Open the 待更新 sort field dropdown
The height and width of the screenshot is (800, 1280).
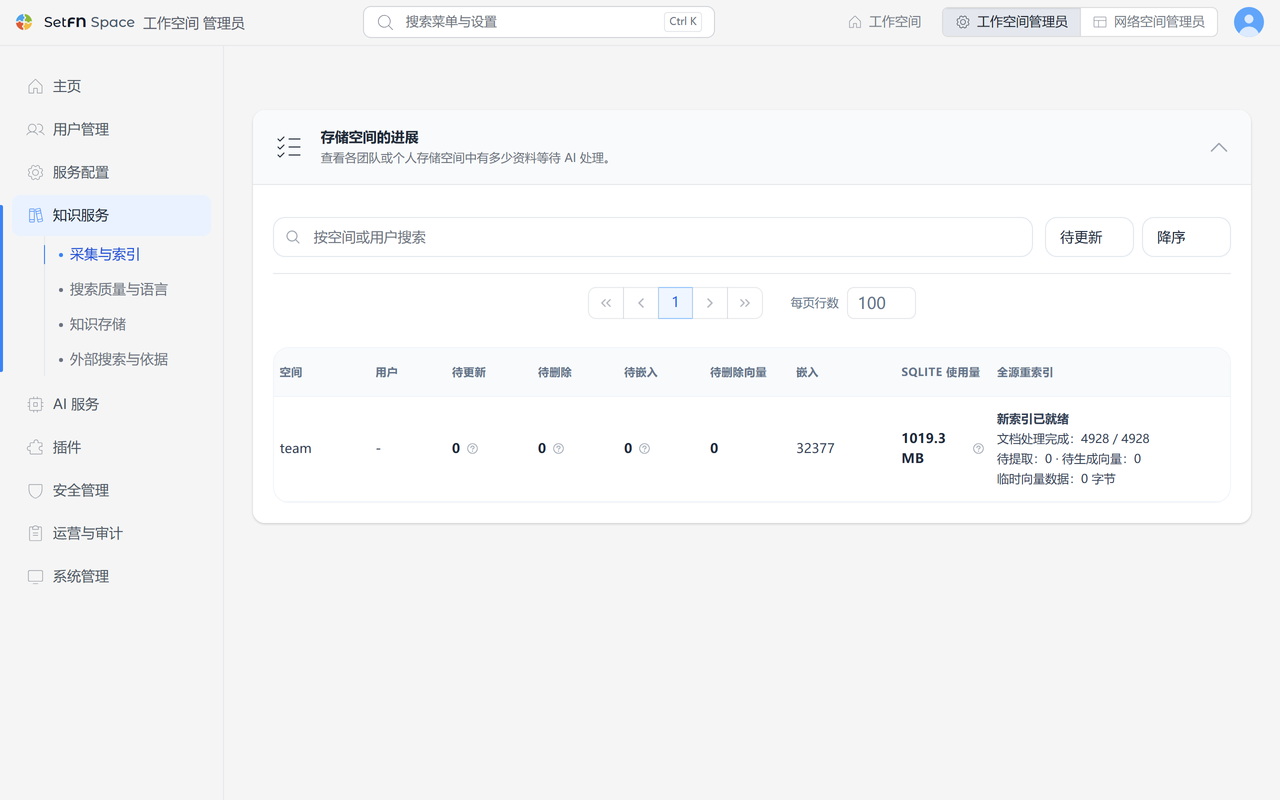pos(1089,237)
